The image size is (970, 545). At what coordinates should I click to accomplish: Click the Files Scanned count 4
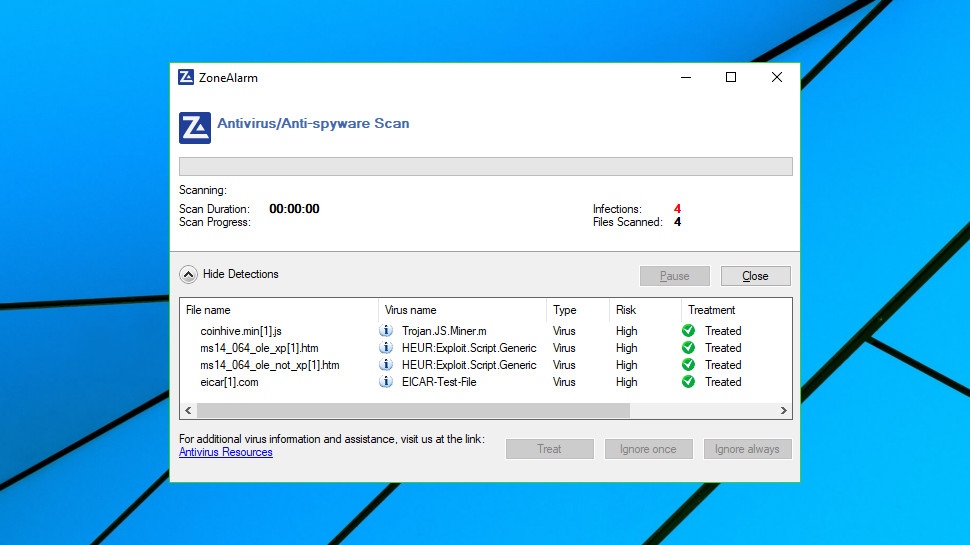pos(677,222)
